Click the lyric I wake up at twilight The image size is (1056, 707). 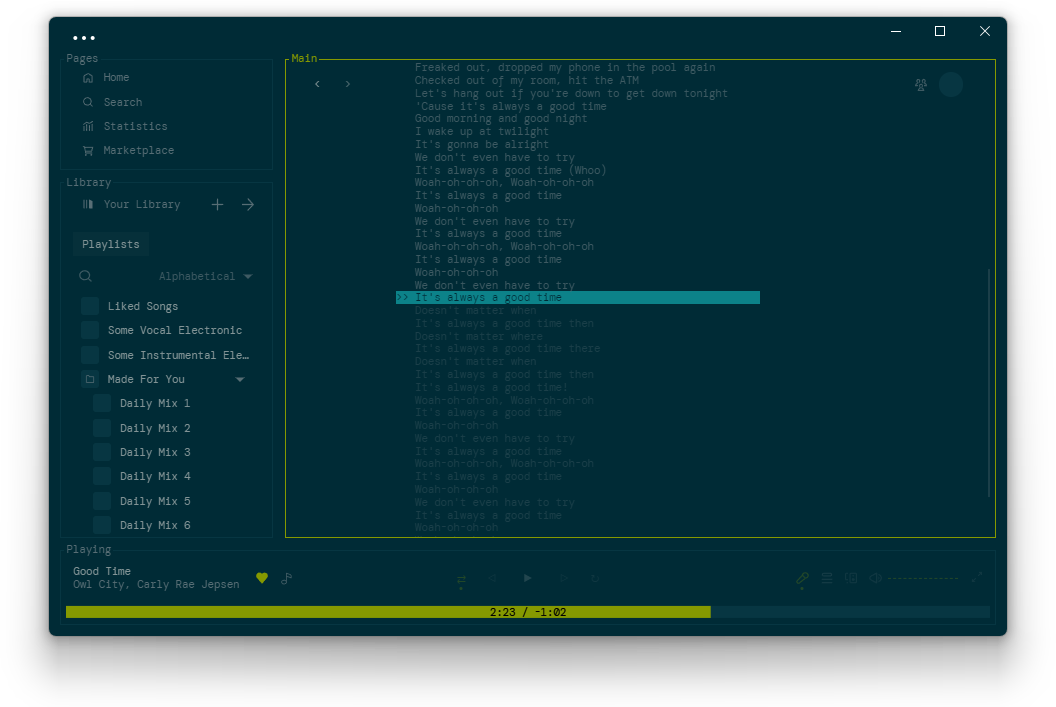pos(482,132)
